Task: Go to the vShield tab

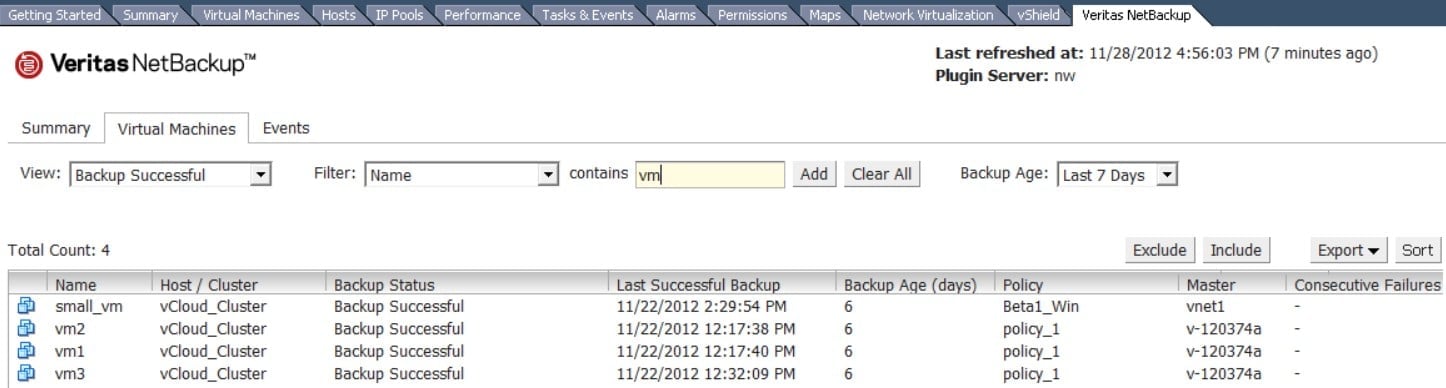Action: coord(1038,15)
